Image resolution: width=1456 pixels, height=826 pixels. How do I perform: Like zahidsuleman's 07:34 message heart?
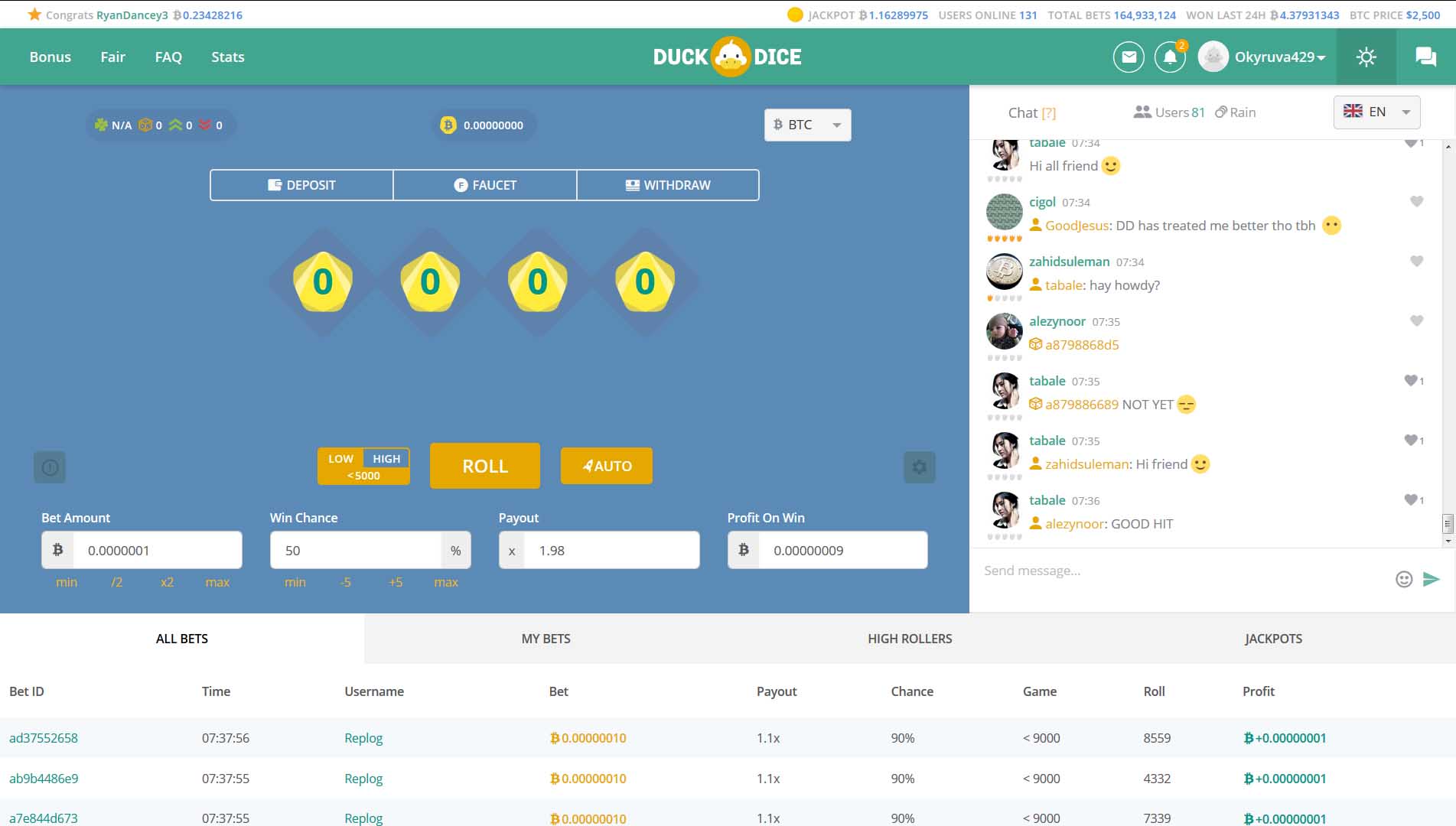click(1416, 261)
